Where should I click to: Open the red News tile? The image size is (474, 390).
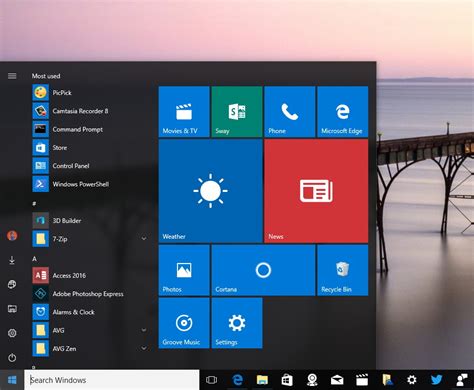pos(316,191)
